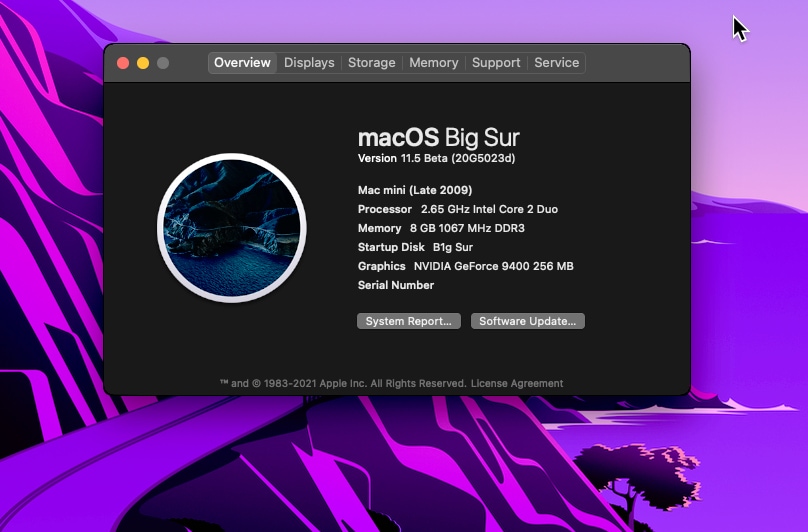
Task: Click the macOS Big Sur title
Action: (x=439, y=138)
